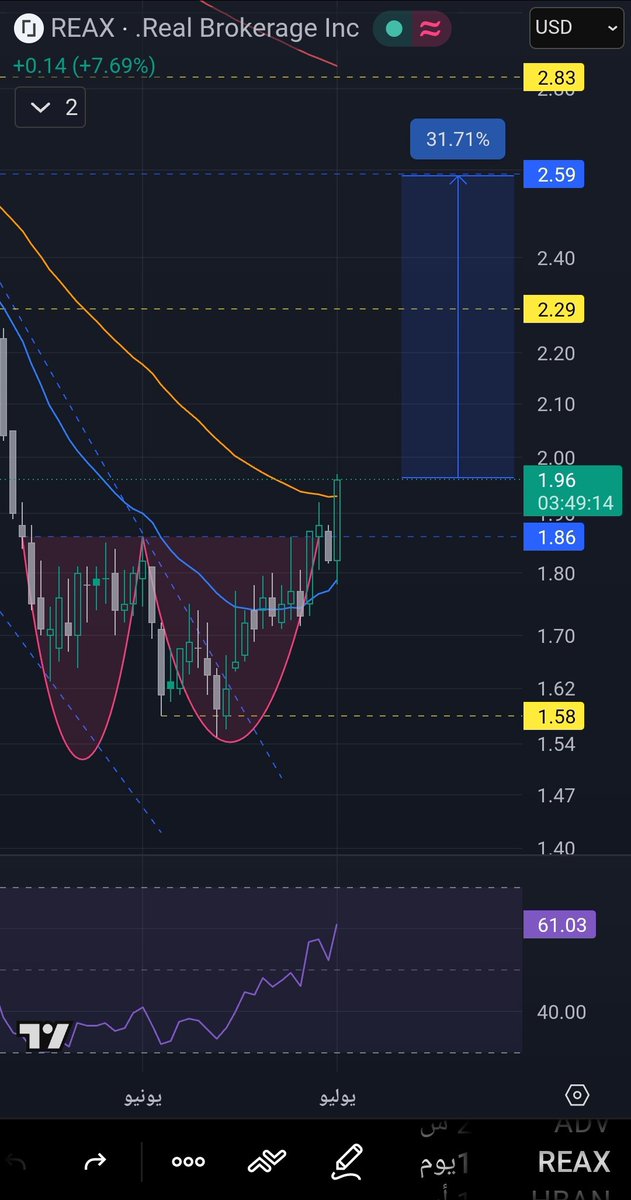Click the 40.00 RSI scale value
631x1200 pixels.
[561, 1012]
